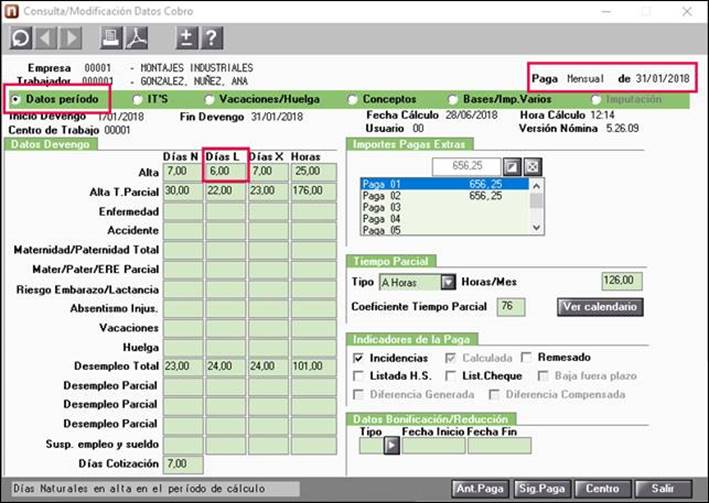
Task: Export to PDF icon in toolbar
Action: tap(136, 38)
